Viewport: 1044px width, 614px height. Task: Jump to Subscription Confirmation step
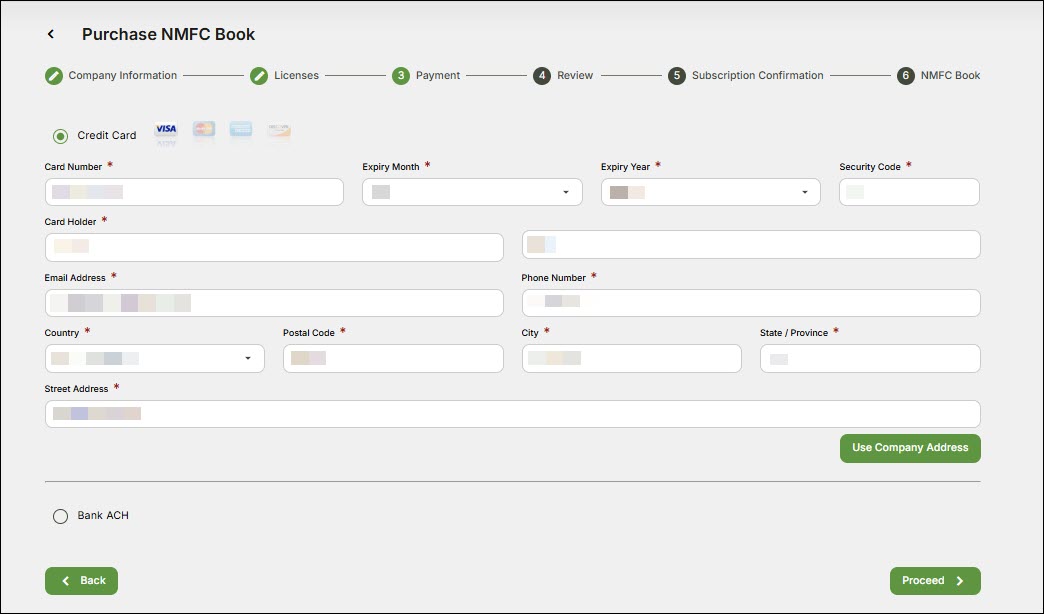(x=677, y=76)
